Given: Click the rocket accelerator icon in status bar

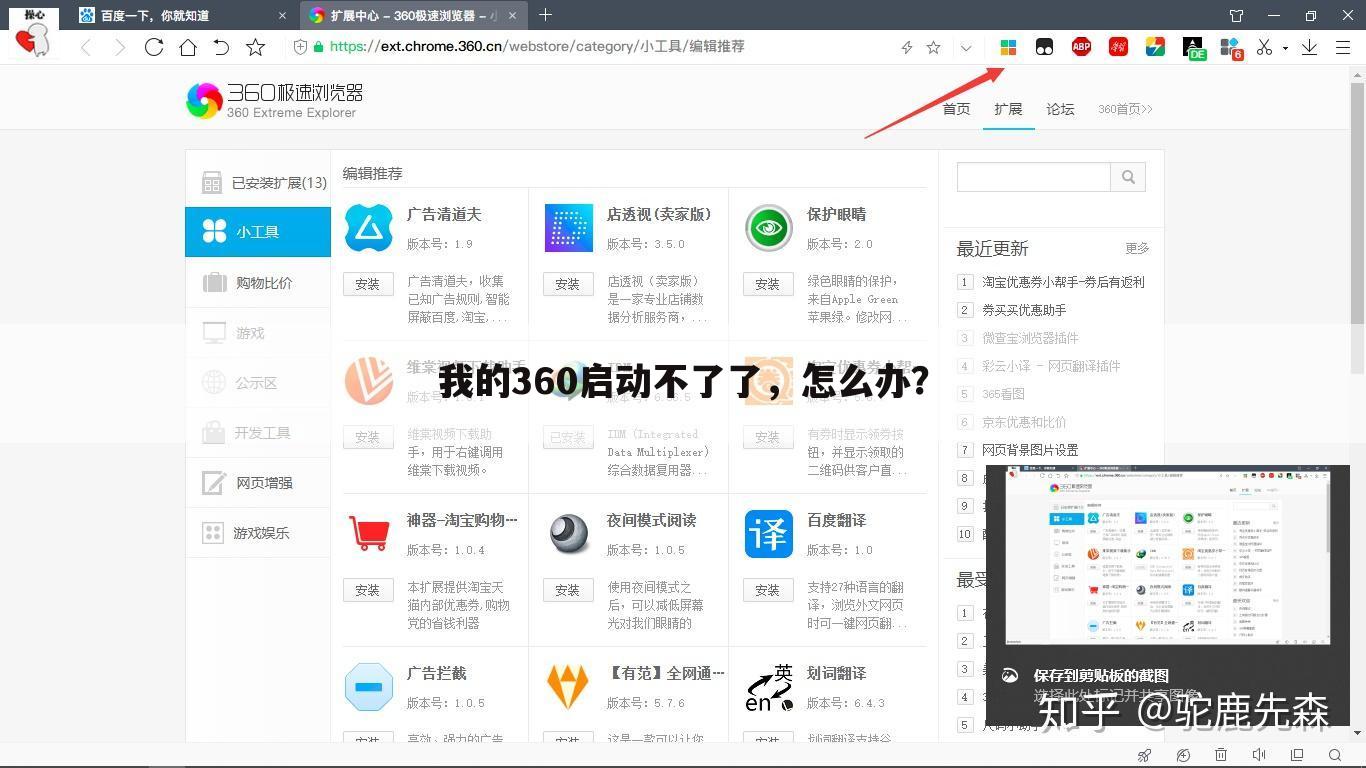Looking at the screenshot, I should pos(1145,755).
